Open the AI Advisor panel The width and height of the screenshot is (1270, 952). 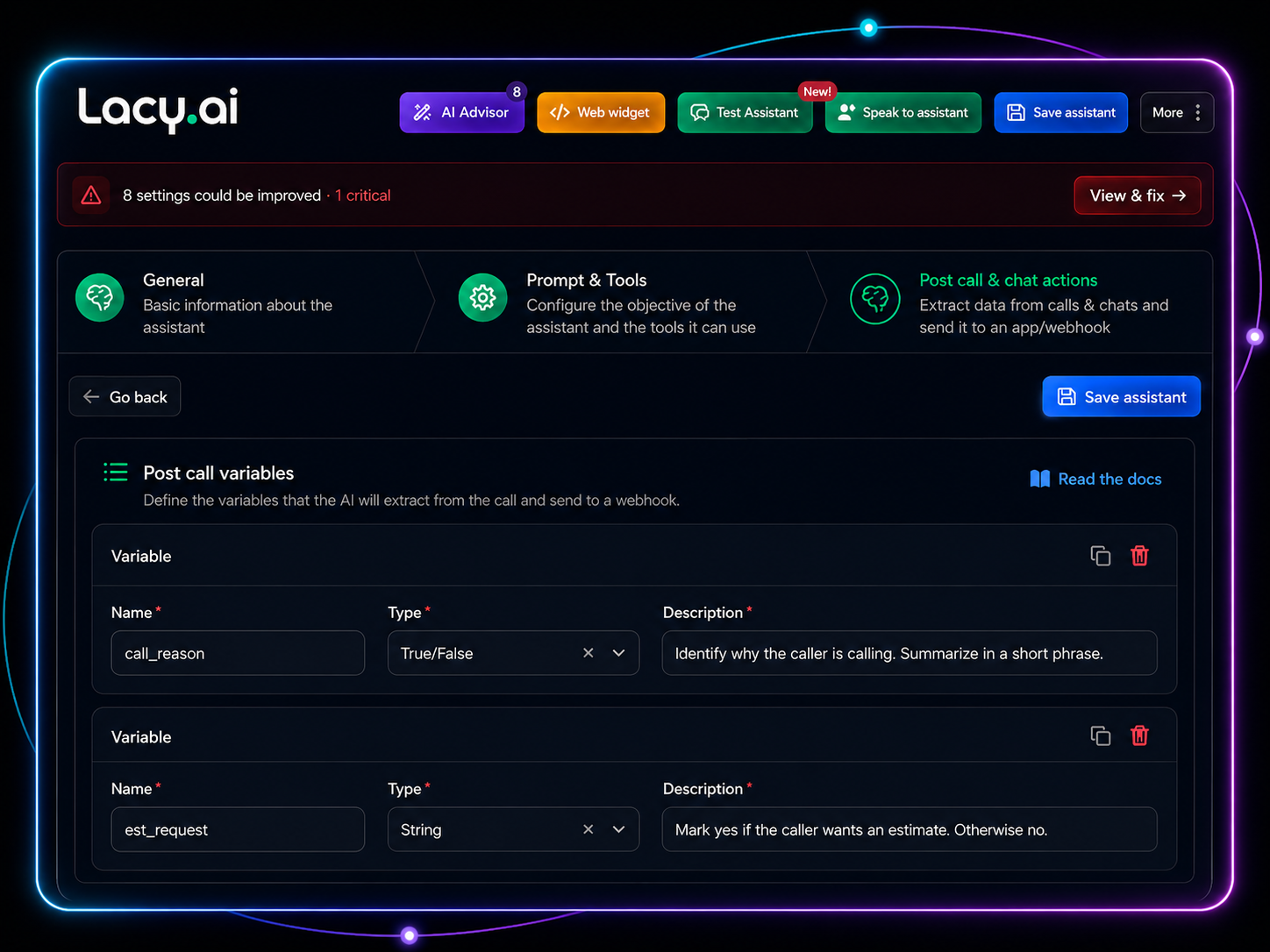(461, 112)
